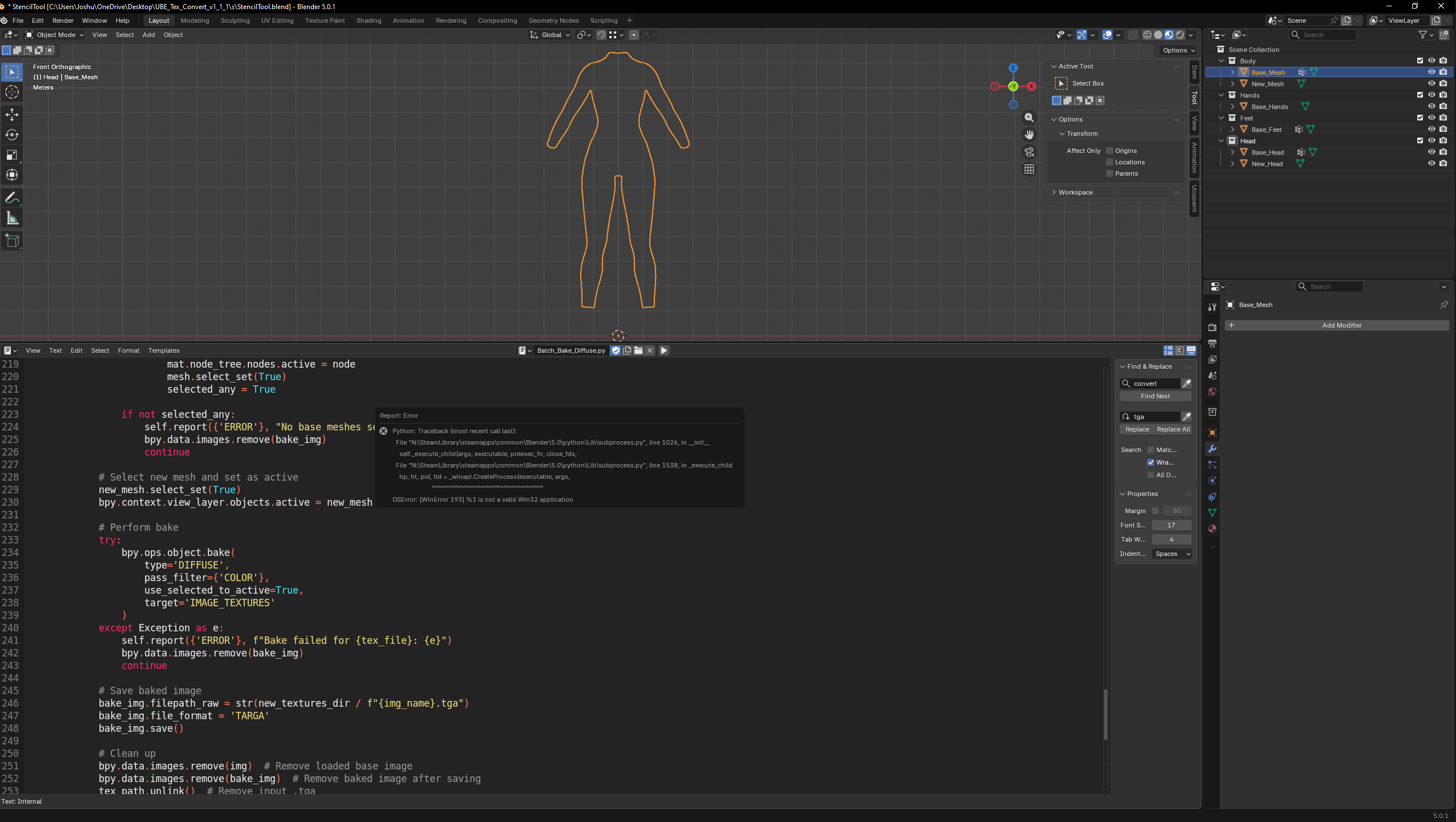Click the Replace All button
Screen dimensions: 1456x822
pos(1174,429)
